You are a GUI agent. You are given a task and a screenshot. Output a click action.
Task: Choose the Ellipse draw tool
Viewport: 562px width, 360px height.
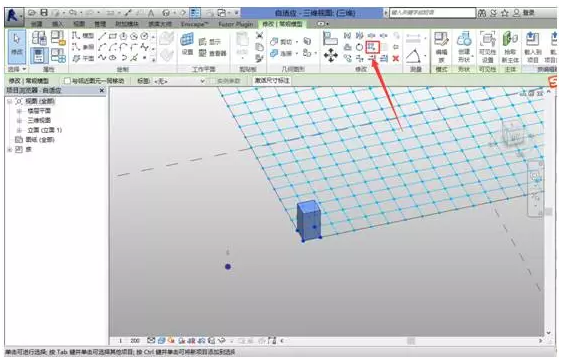point(113,57)
